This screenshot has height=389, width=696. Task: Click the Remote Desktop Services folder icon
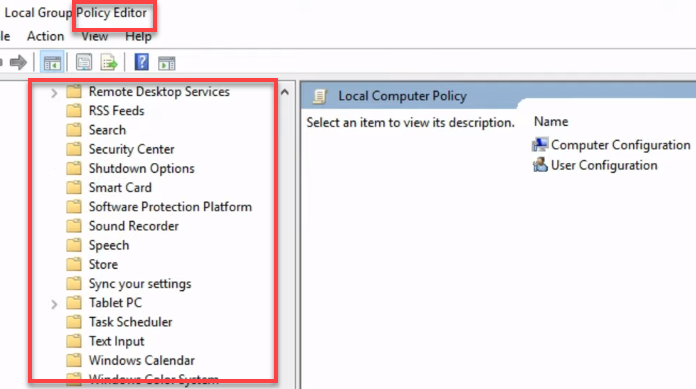[x=74, y=91]
